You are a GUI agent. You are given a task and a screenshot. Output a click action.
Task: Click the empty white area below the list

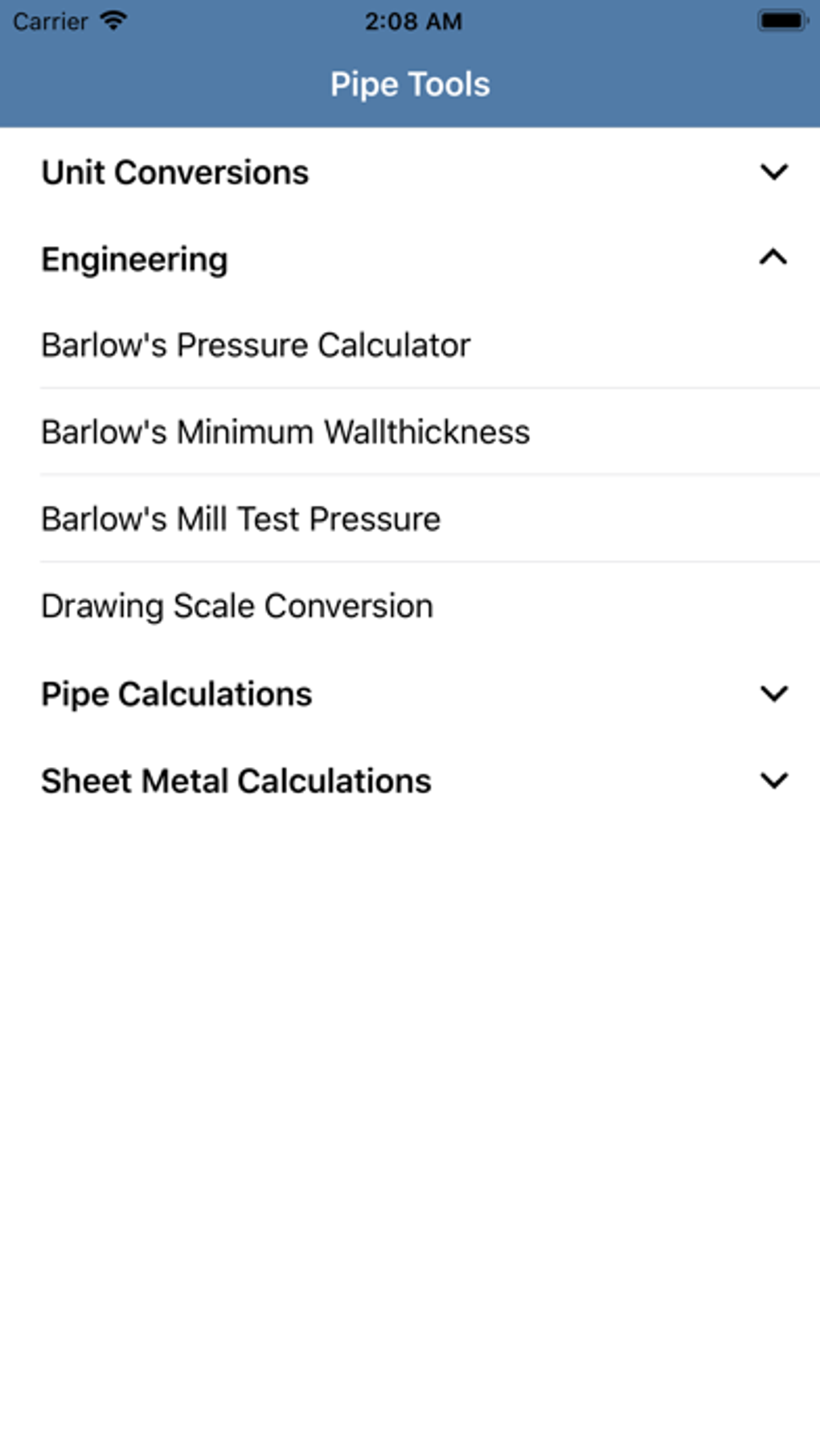click(410, 1126)
